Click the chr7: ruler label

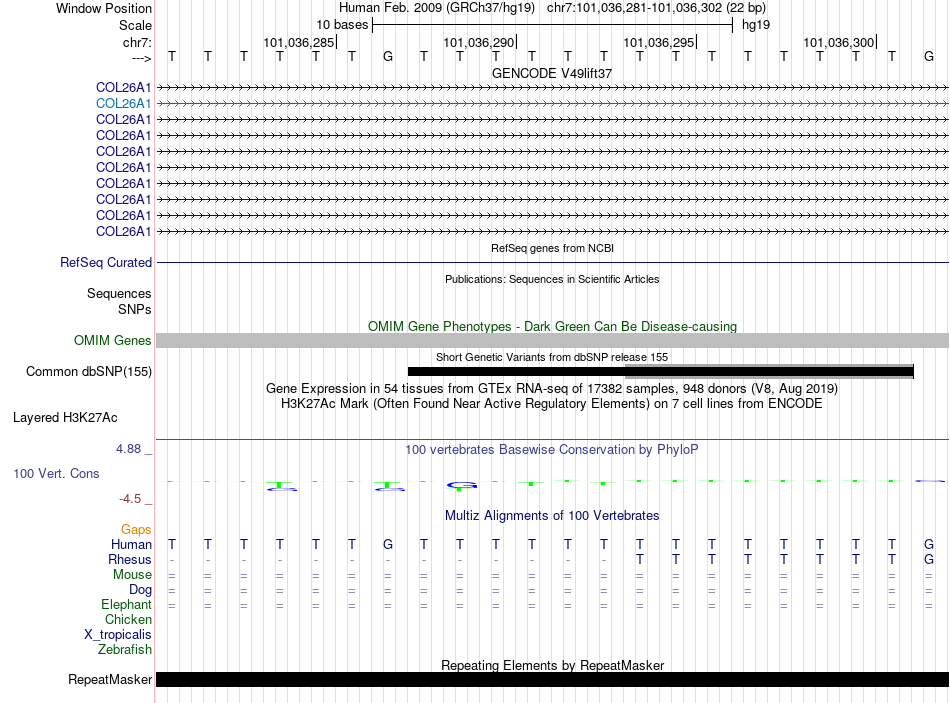137,42
